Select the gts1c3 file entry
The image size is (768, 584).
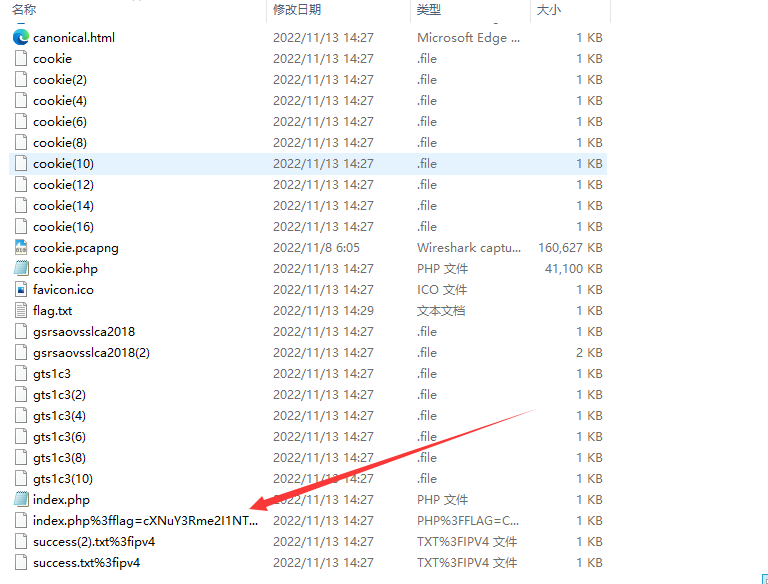click(52, 373)
